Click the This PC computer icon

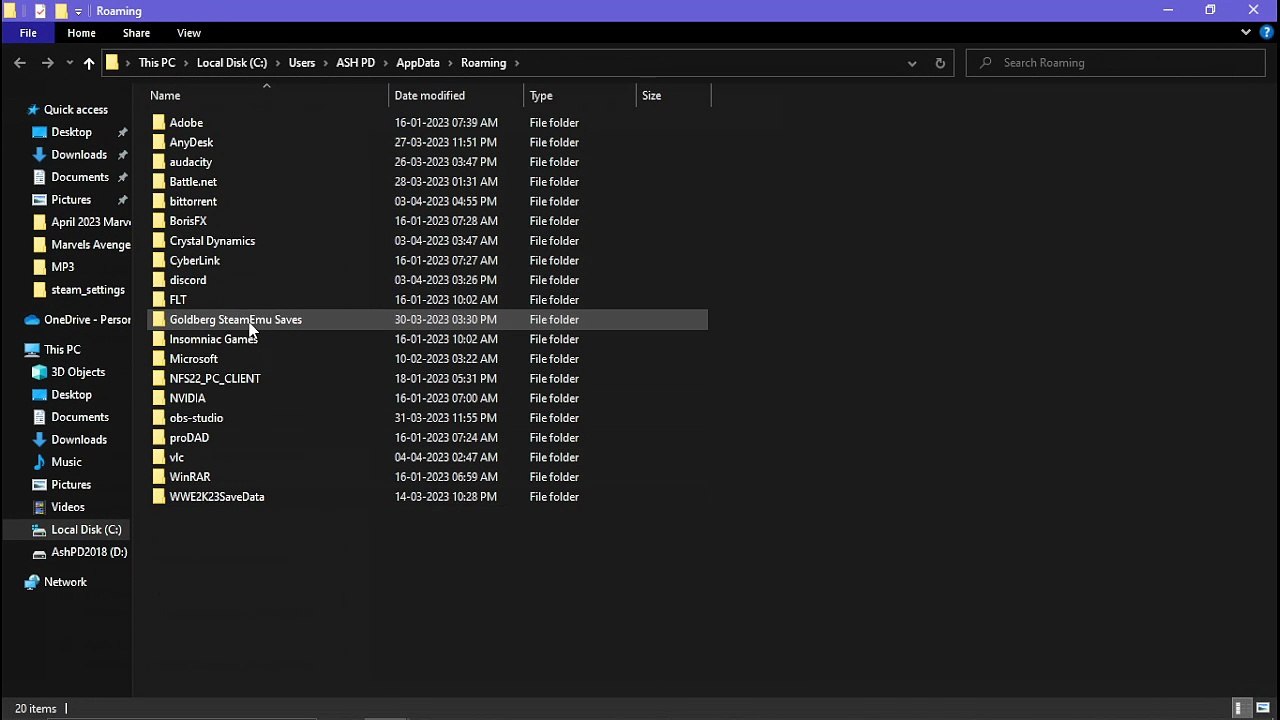click(x=32, y=350)
